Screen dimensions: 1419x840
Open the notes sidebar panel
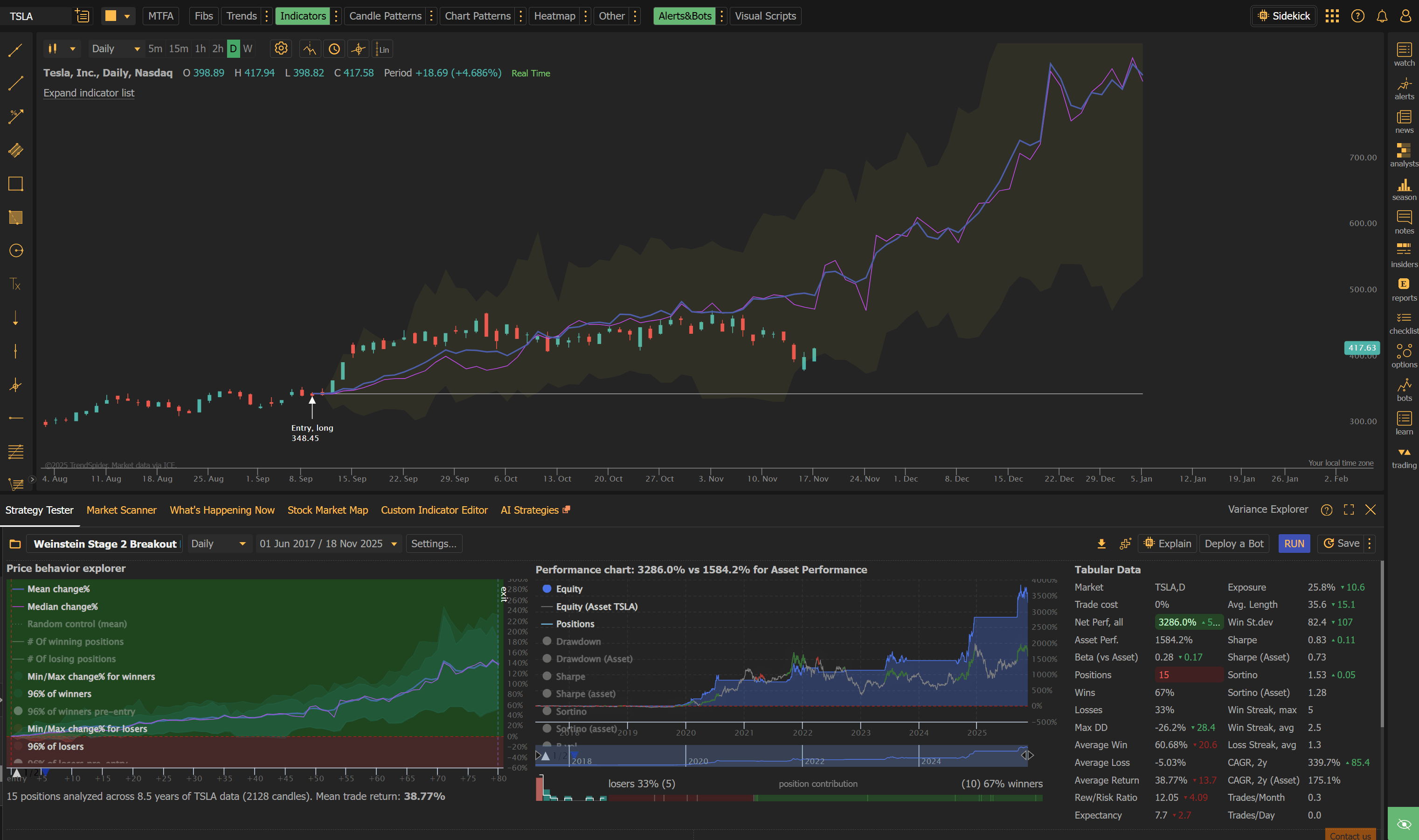point(1404,222)
